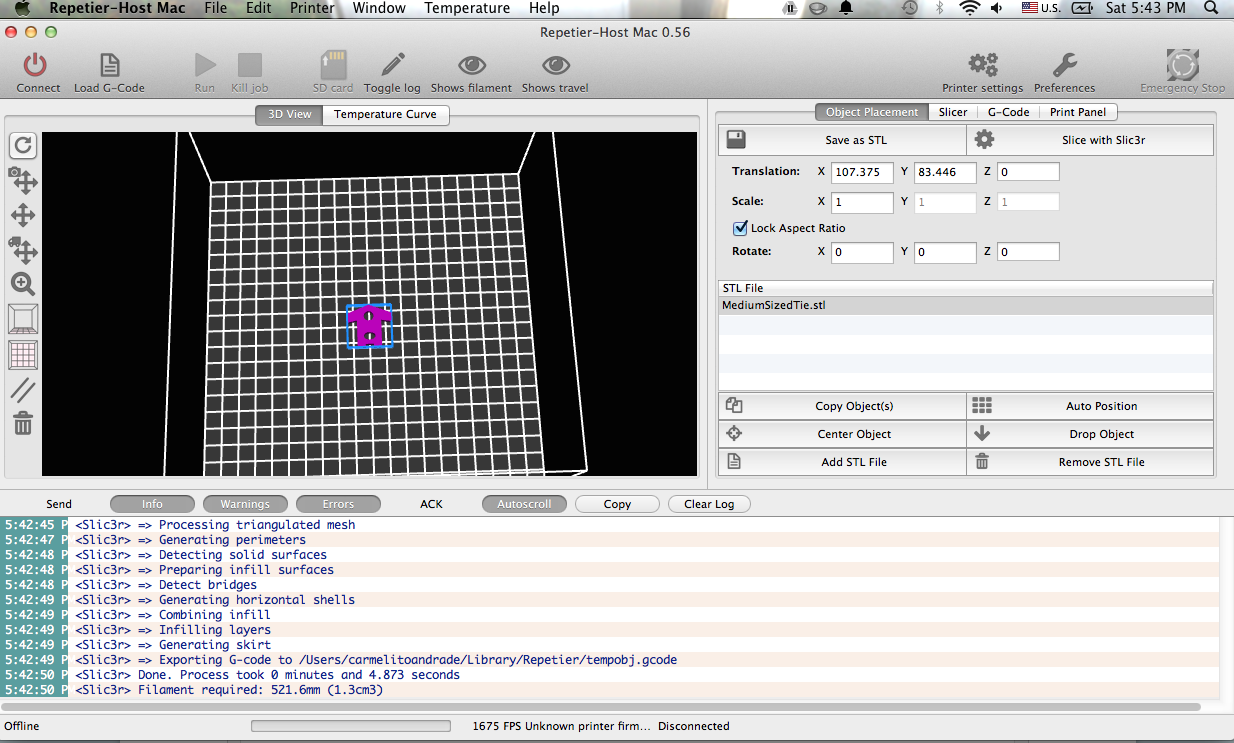The image size is (1234, 743).
Task: Switch to the 3D View tab
Action: point(289,114)
